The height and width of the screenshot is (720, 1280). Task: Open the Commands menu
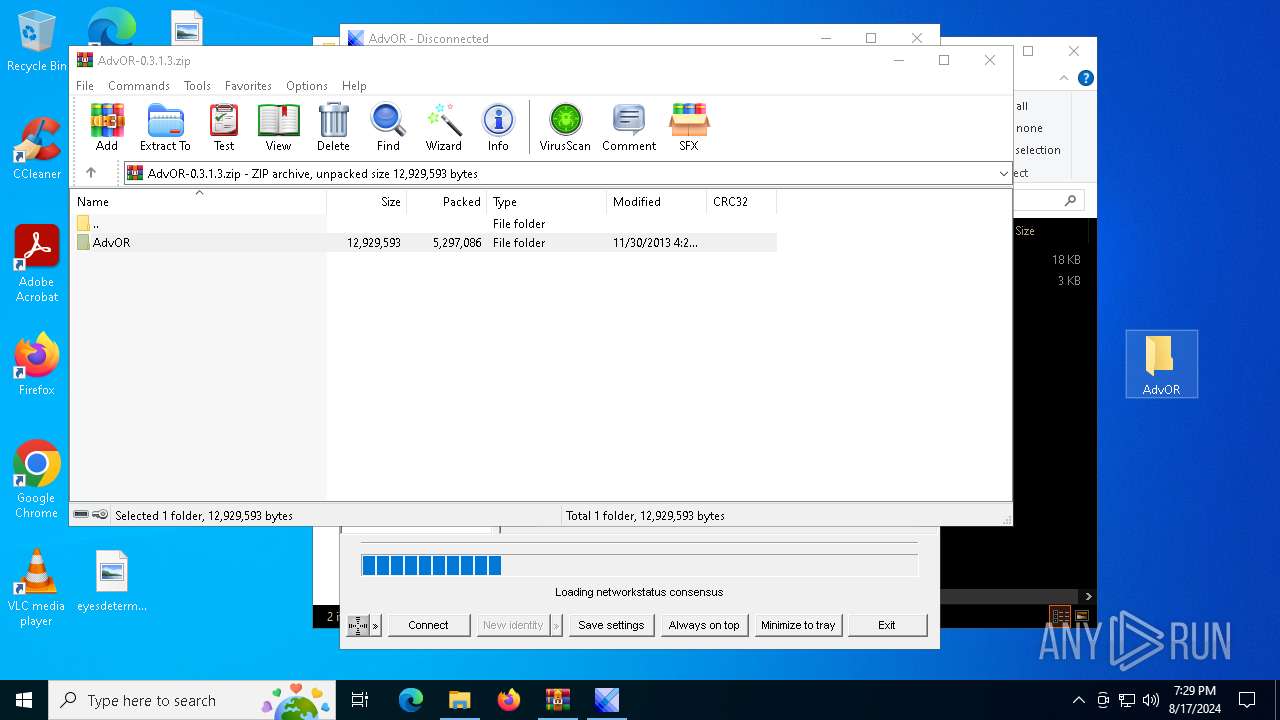[139, 86]
